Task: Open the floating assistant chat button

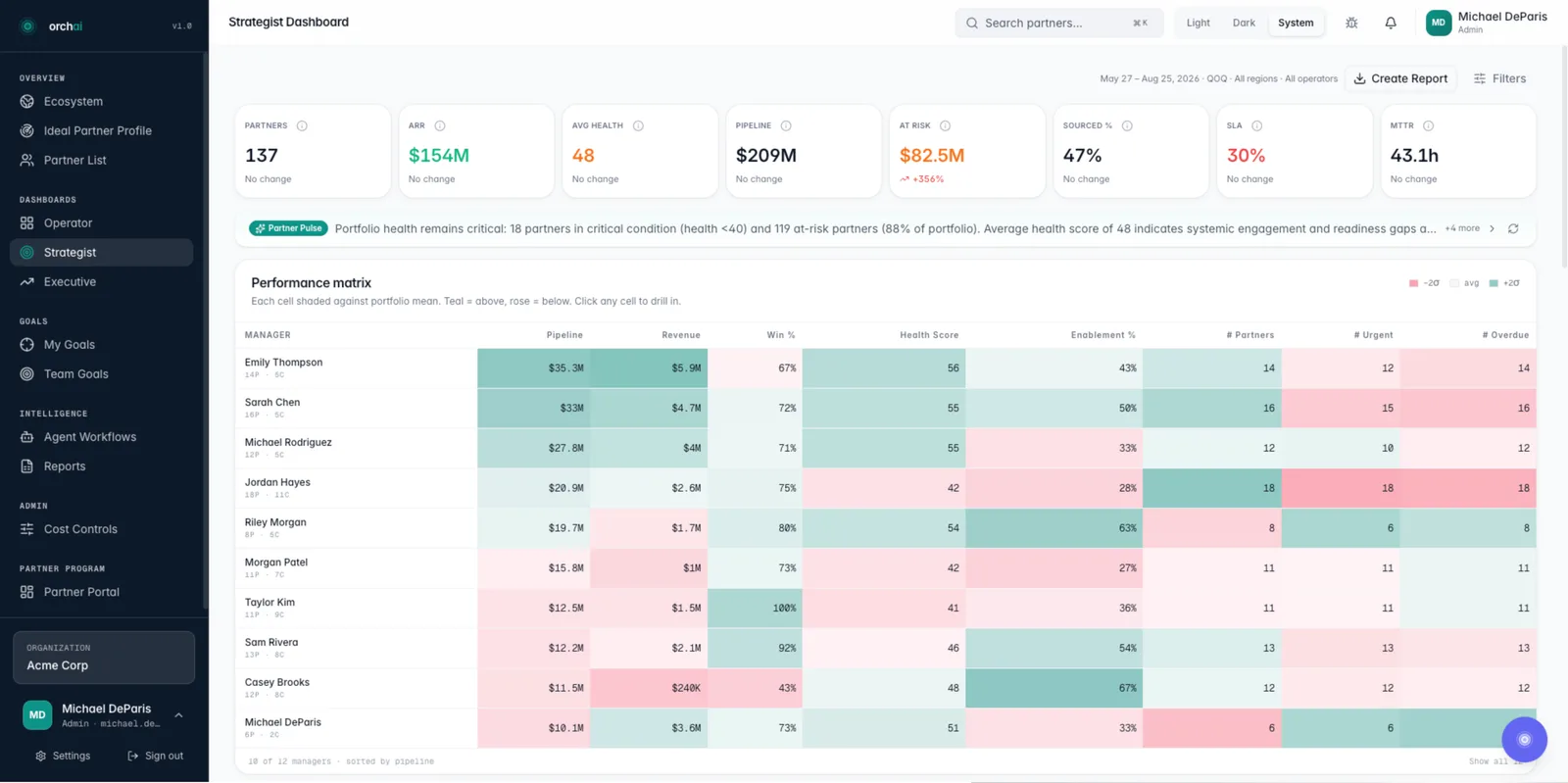Action: [1524, 740]
